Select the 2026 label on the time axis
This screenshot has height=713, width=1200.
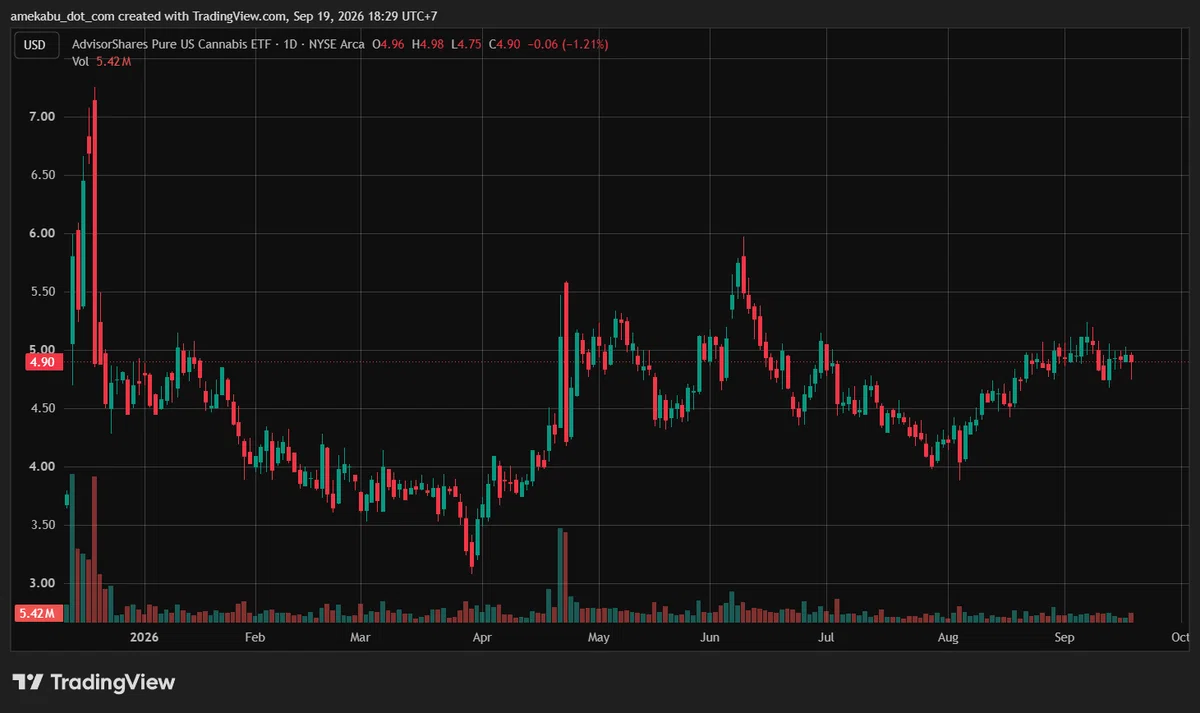click(x=145, y=637)
